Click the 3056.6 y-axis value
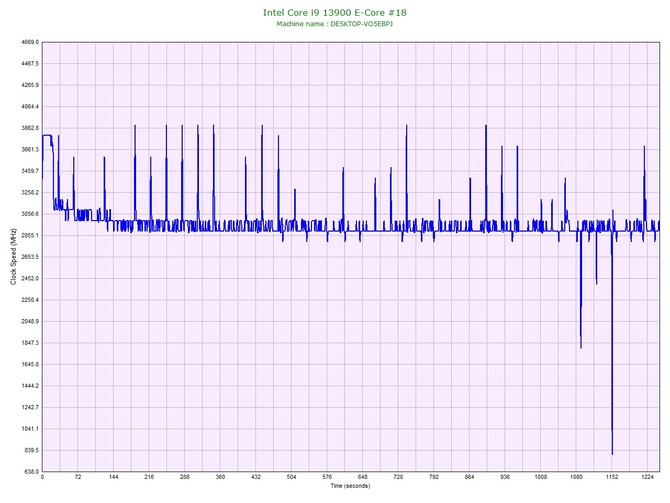The height and width of the screenshot is (503, 670). (x=30, y=214)
